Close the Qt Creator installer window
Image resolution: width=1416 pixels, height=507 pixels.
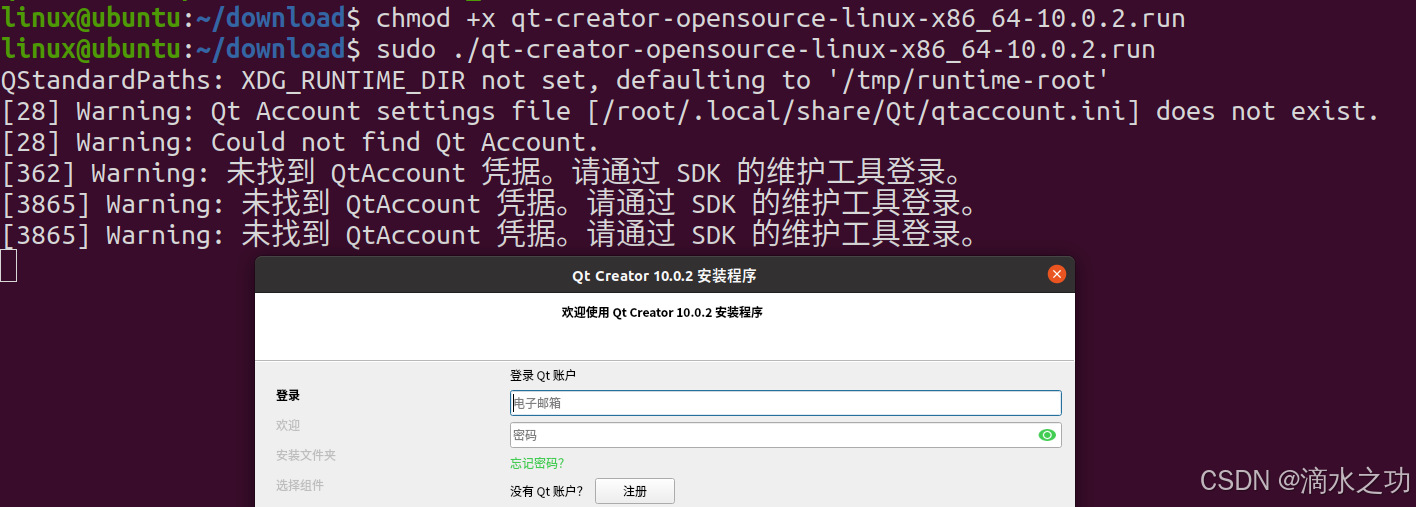(1056, 274)
